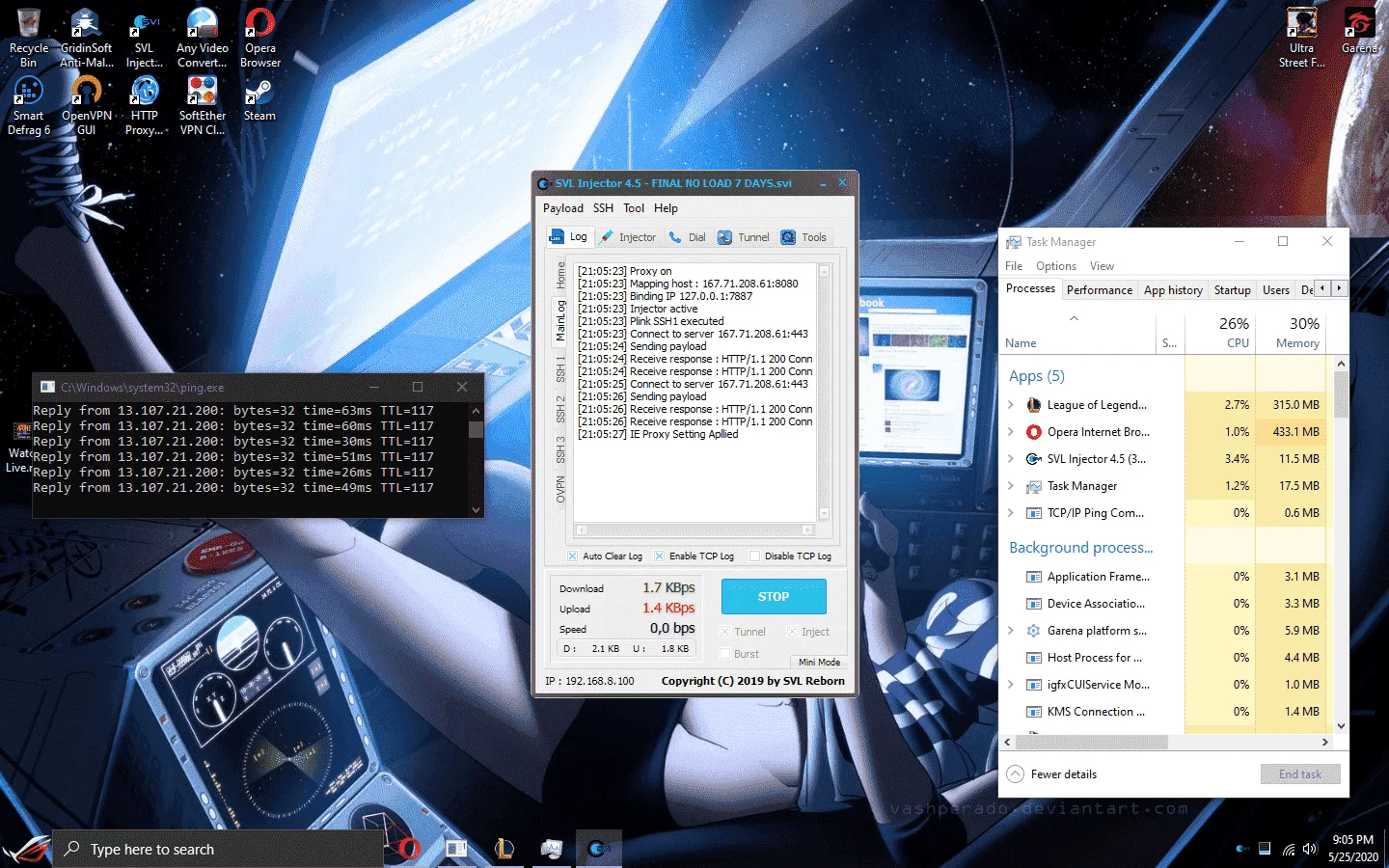1389x868 pixels.
Task: Open HTTP Proxy desktop shortcut
Action: [x=145, y=106]
